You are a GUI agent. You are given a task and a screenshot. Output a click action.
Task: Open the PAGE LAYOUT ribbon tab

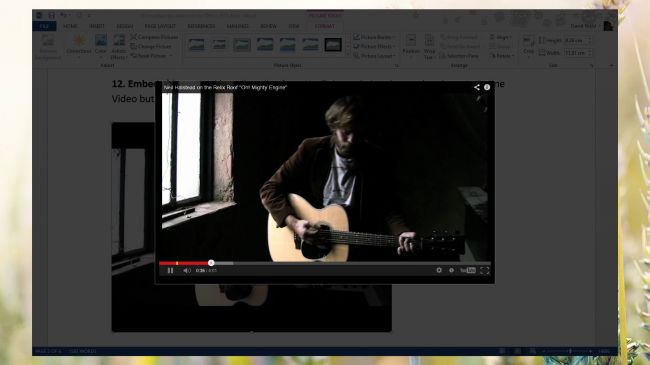tap(160, 26)
